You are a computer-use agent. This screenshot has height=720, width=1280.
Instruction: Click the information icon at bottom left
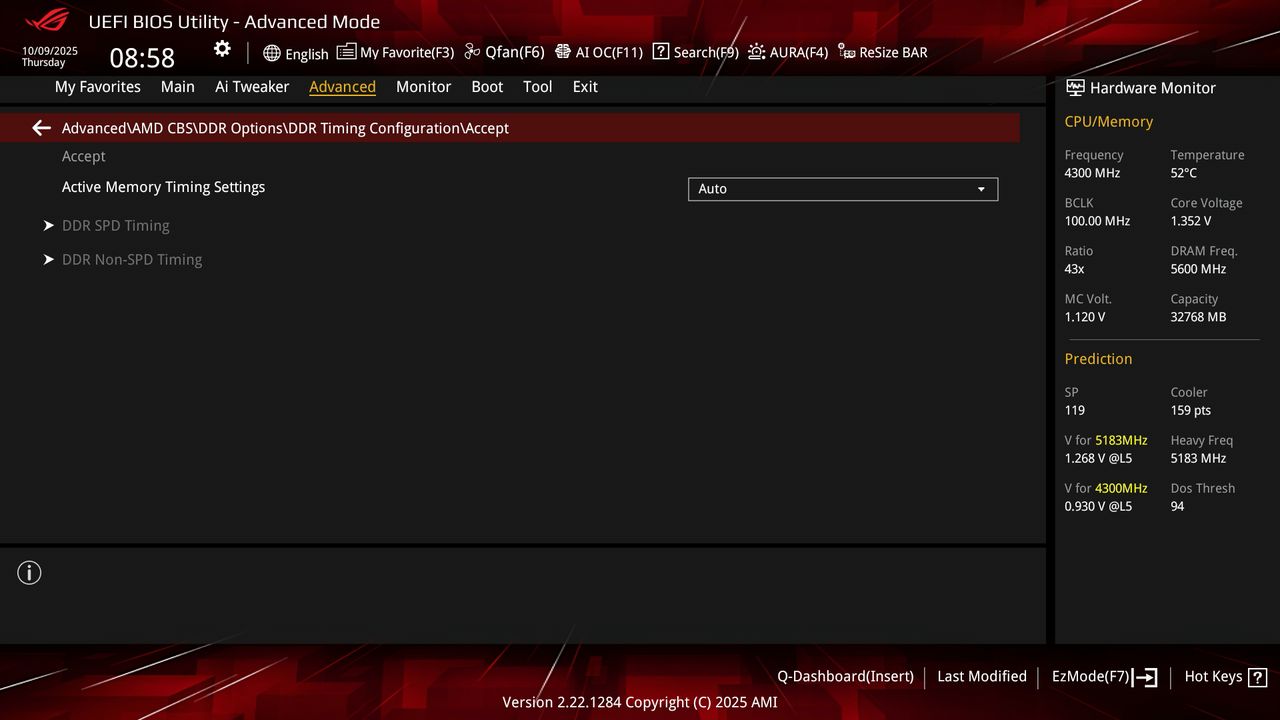[x=29, y=572]
